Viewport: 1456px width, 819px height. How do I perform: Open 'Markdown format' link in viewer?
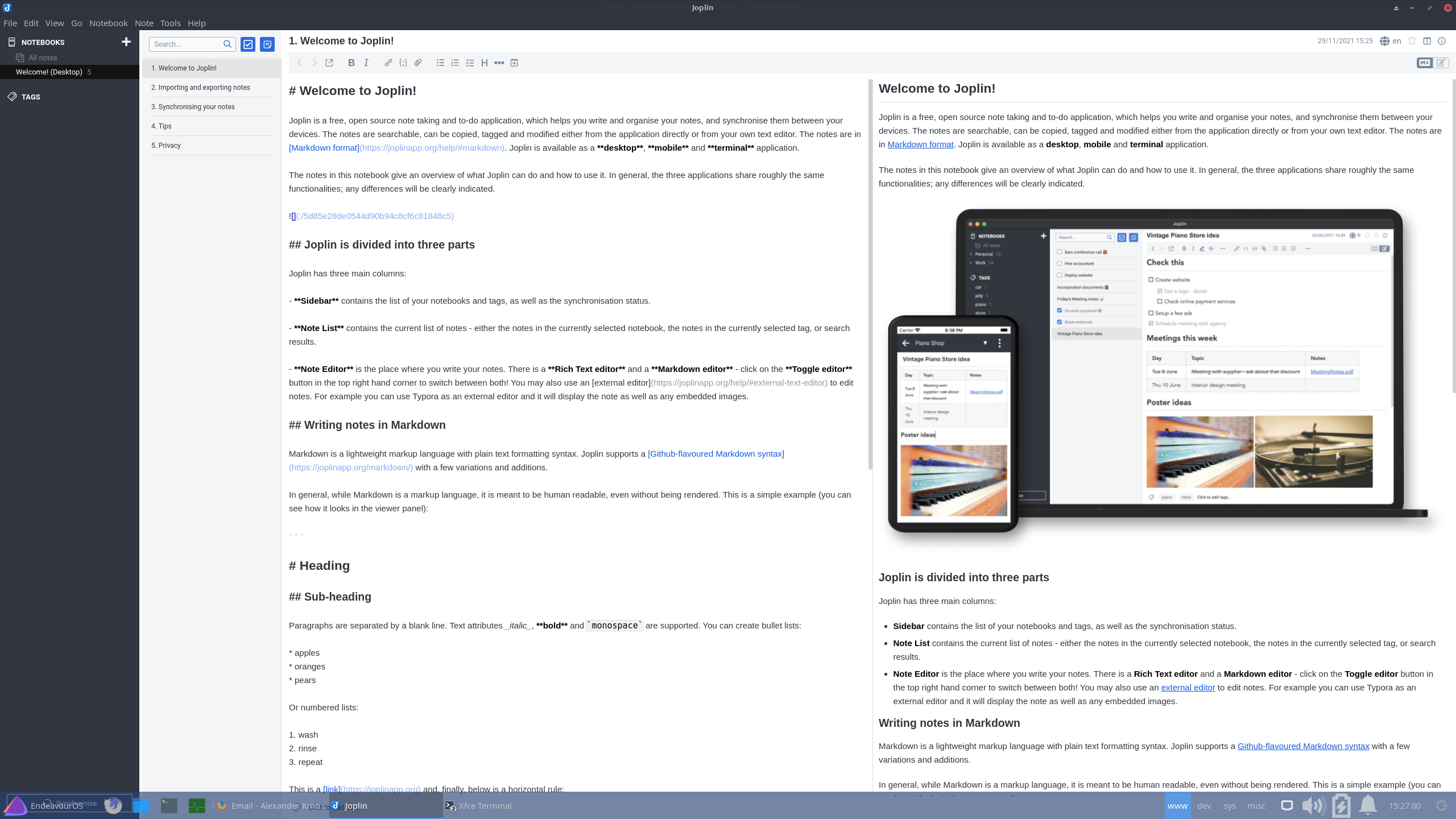click(920, 144)
